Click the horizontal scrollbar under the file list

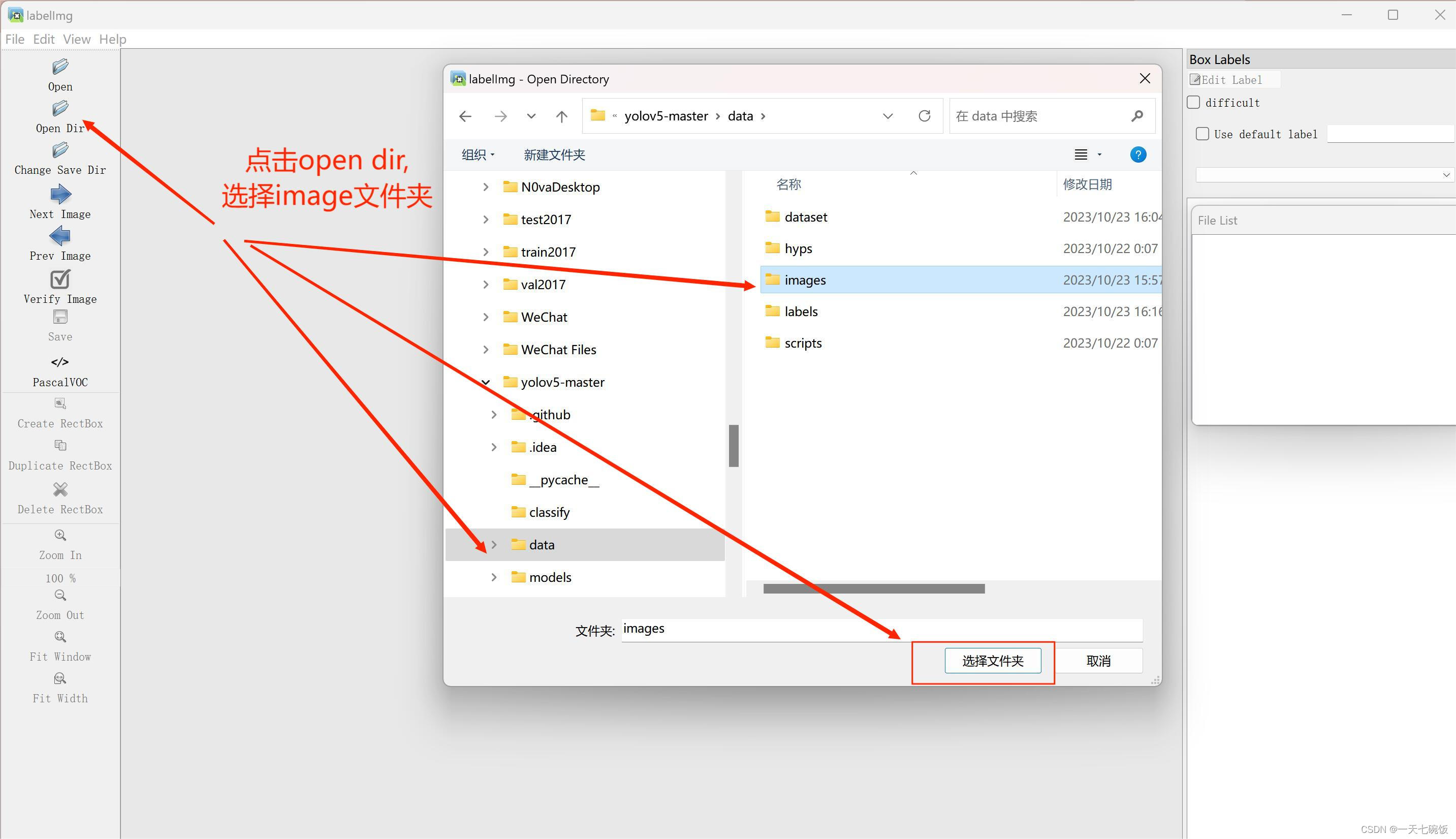(x=873, y=588)
